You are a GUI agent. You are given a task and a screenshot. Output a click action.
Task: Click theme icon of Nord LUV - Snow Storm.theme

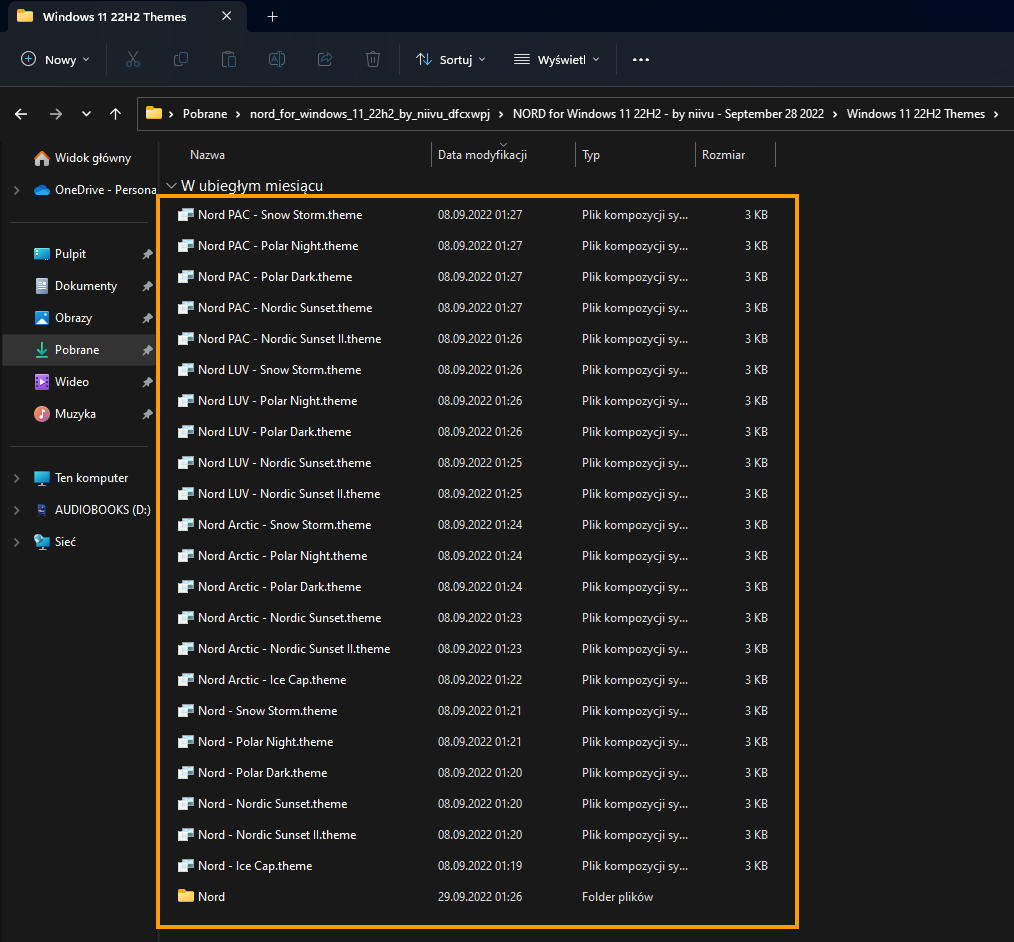pos(186,370)
